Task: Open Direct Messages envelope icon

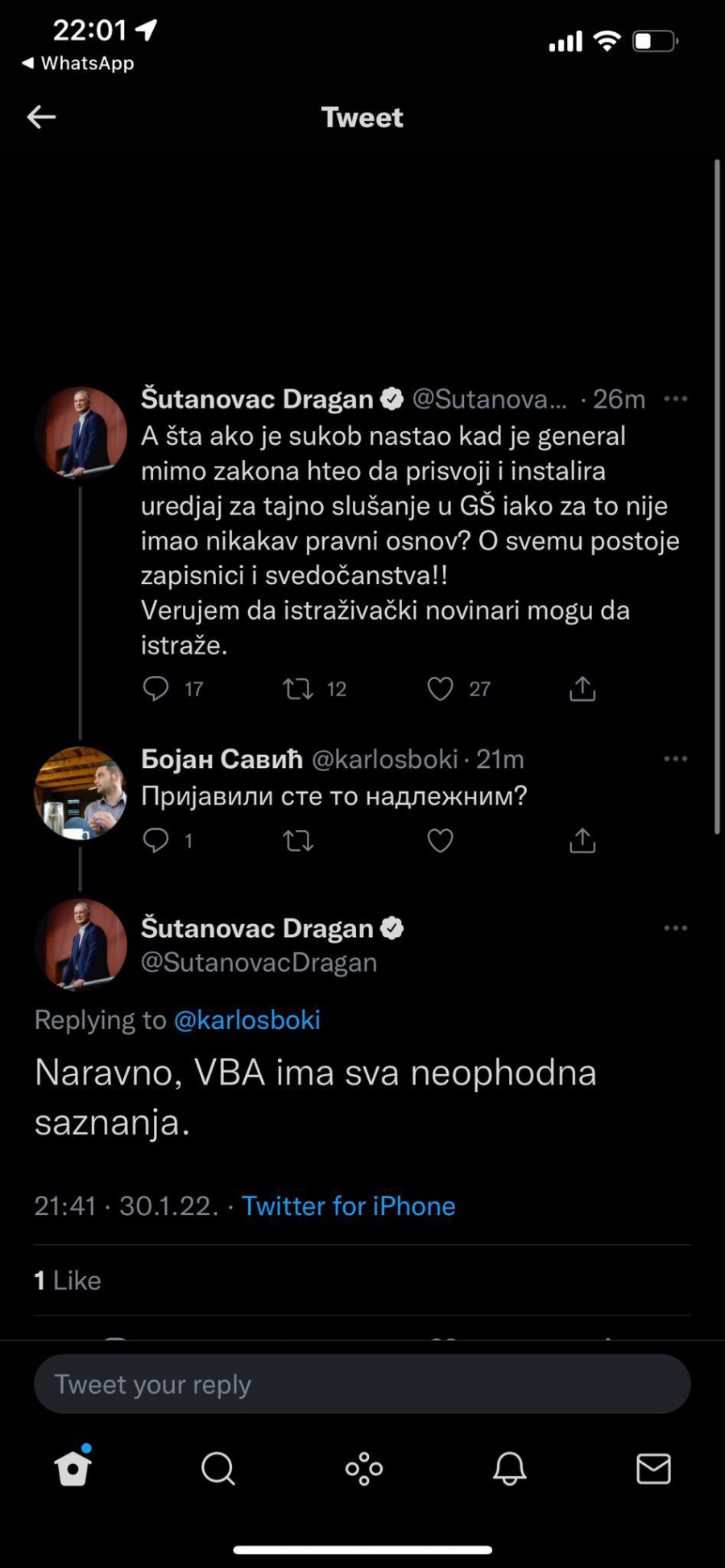Action: click(x=652, y=1468)
